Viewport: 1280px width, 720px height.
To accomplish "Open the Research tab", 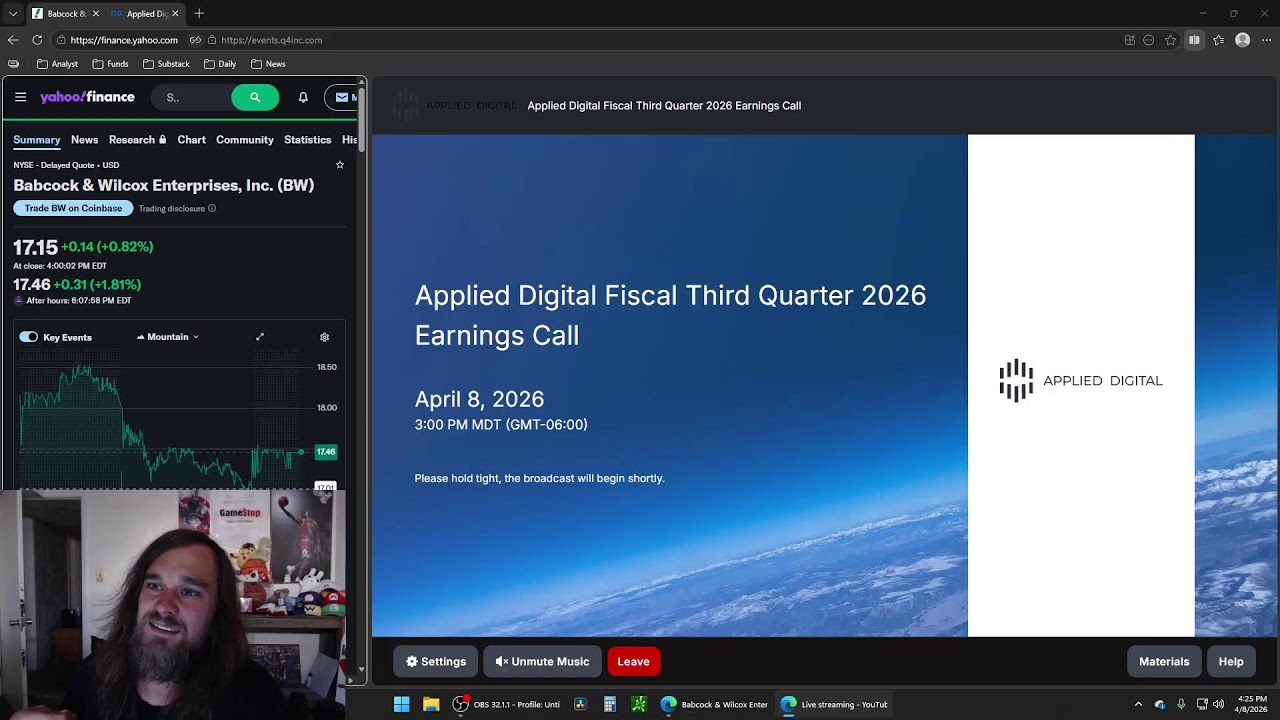I will 137,140.
